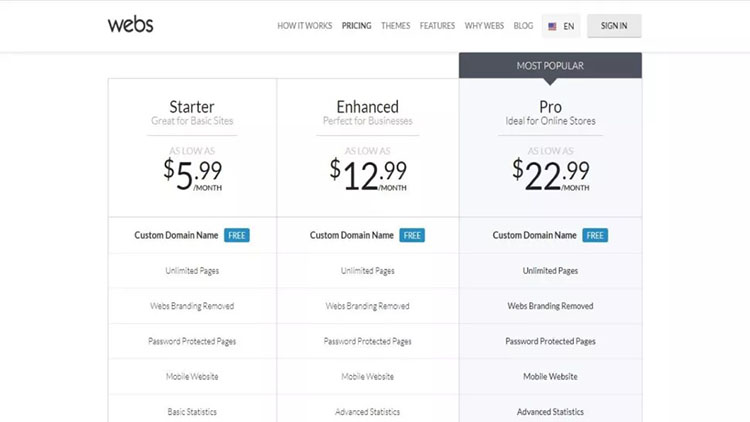Click the FREE badge in Enhanced column

click(x=412, y=235)
